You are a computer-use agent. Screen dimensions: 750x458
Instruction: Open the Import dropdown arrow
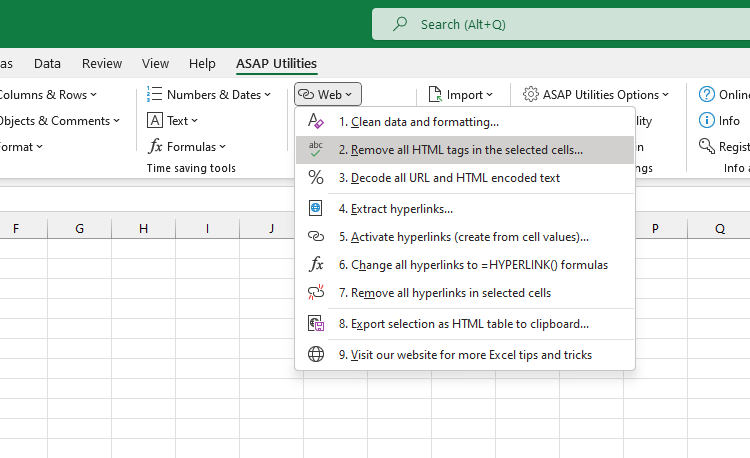click(489, 95)
